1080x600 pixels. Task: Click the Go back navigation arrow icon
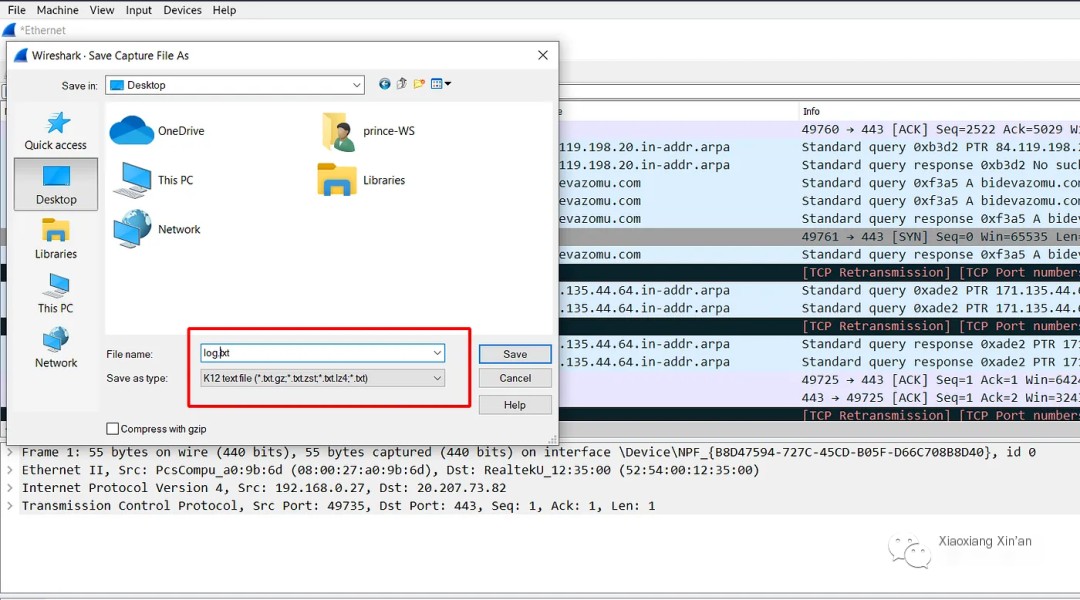(384, 84)
